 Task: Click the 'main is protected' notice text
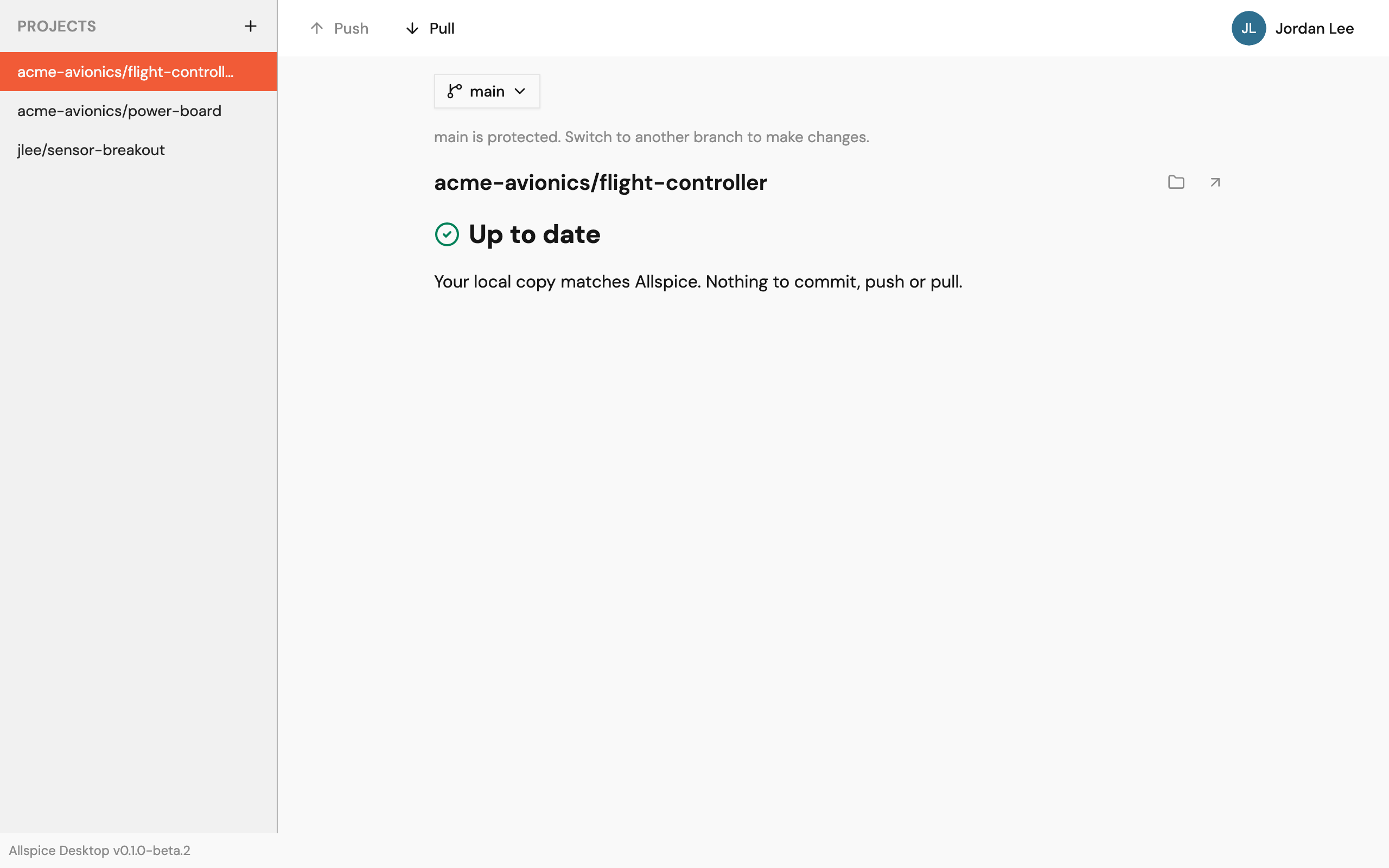coord(652,137)
